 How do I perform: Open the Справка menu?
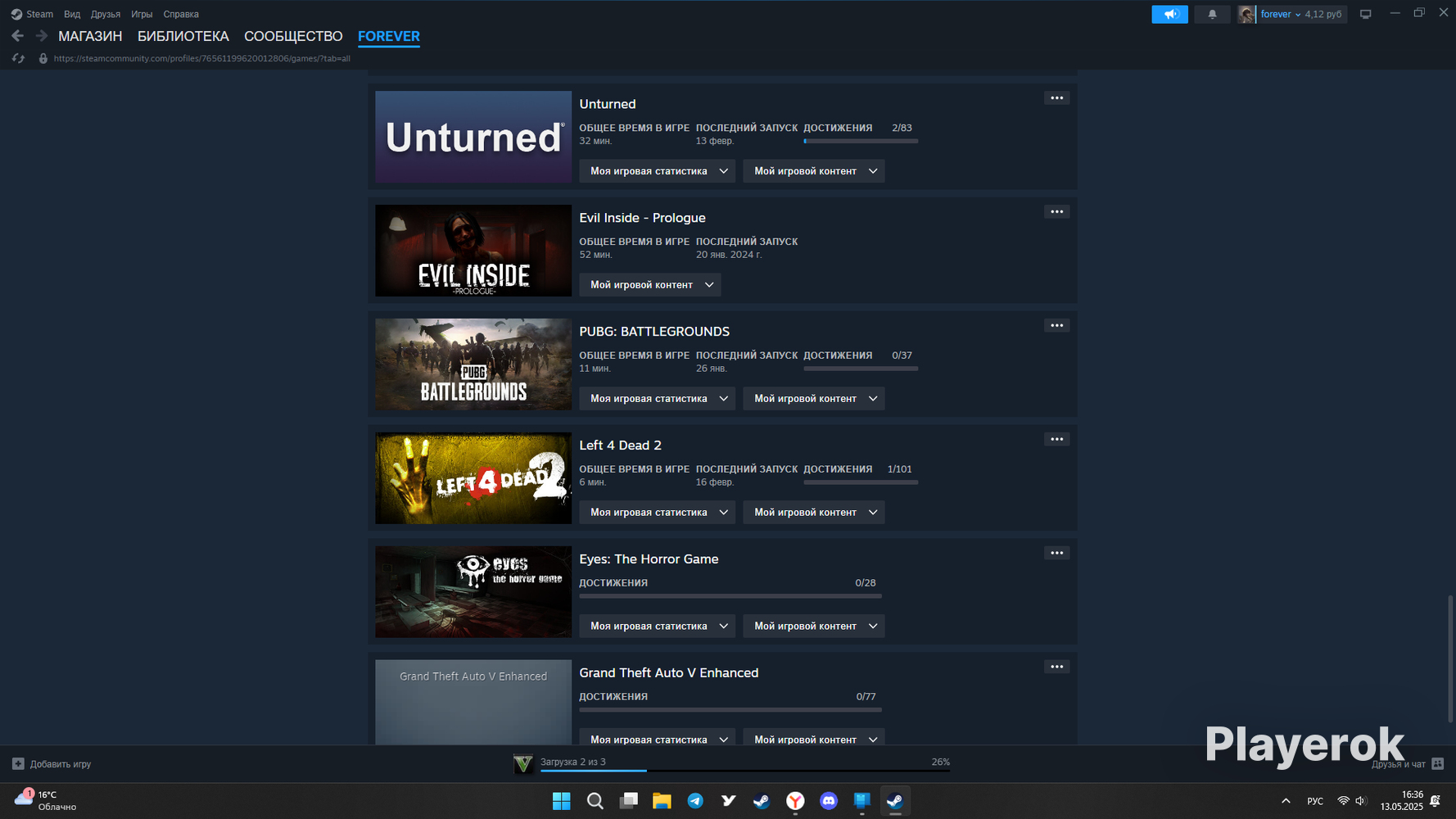181,14
